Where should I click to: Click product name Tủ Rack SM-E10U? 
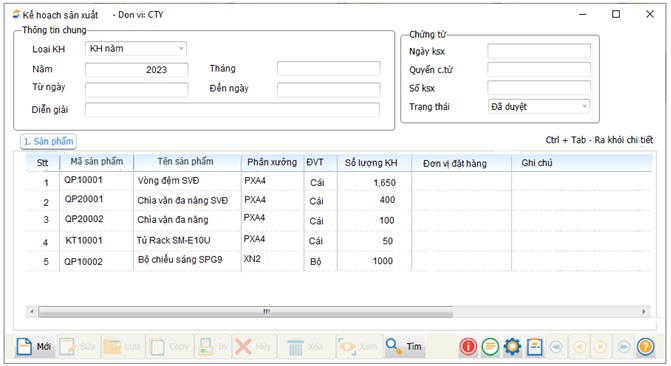[x=174, y=241]
